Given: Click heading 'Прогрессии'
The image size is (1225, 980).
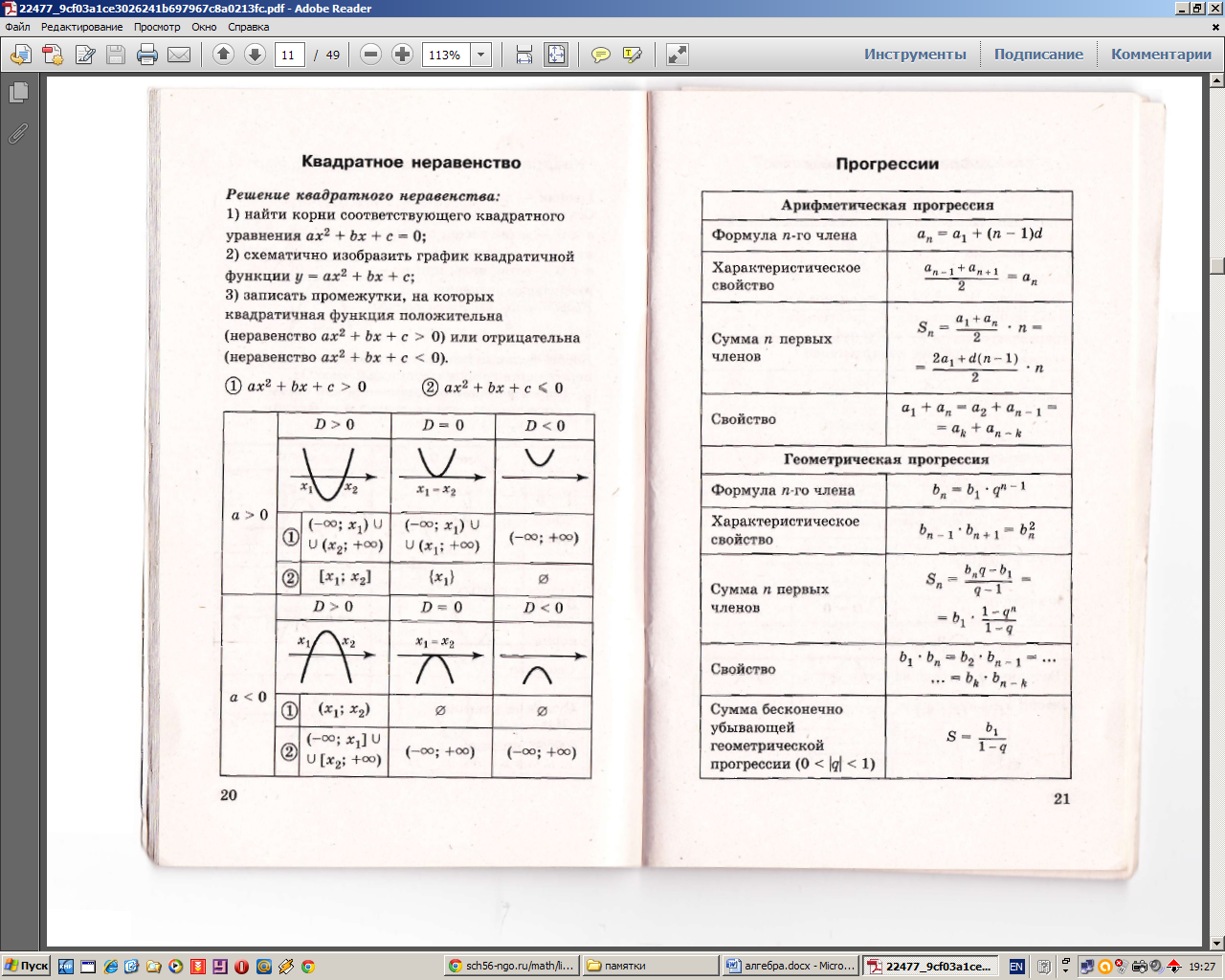Looking at the screenshot, I should pyautogui.click(x=887, y=164).
